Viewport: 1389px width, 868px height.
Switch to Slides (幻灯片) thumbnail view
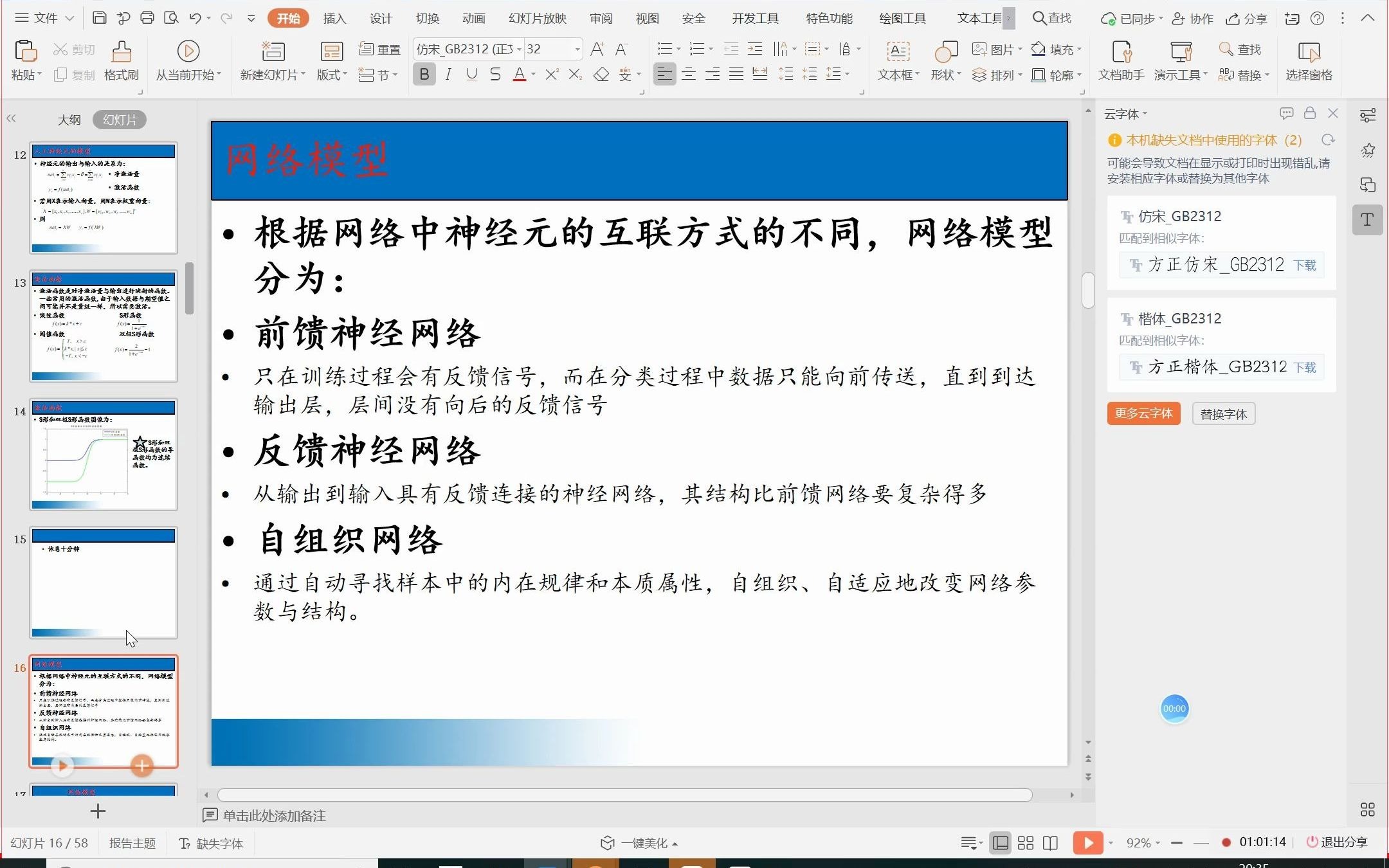coord(120,120)
